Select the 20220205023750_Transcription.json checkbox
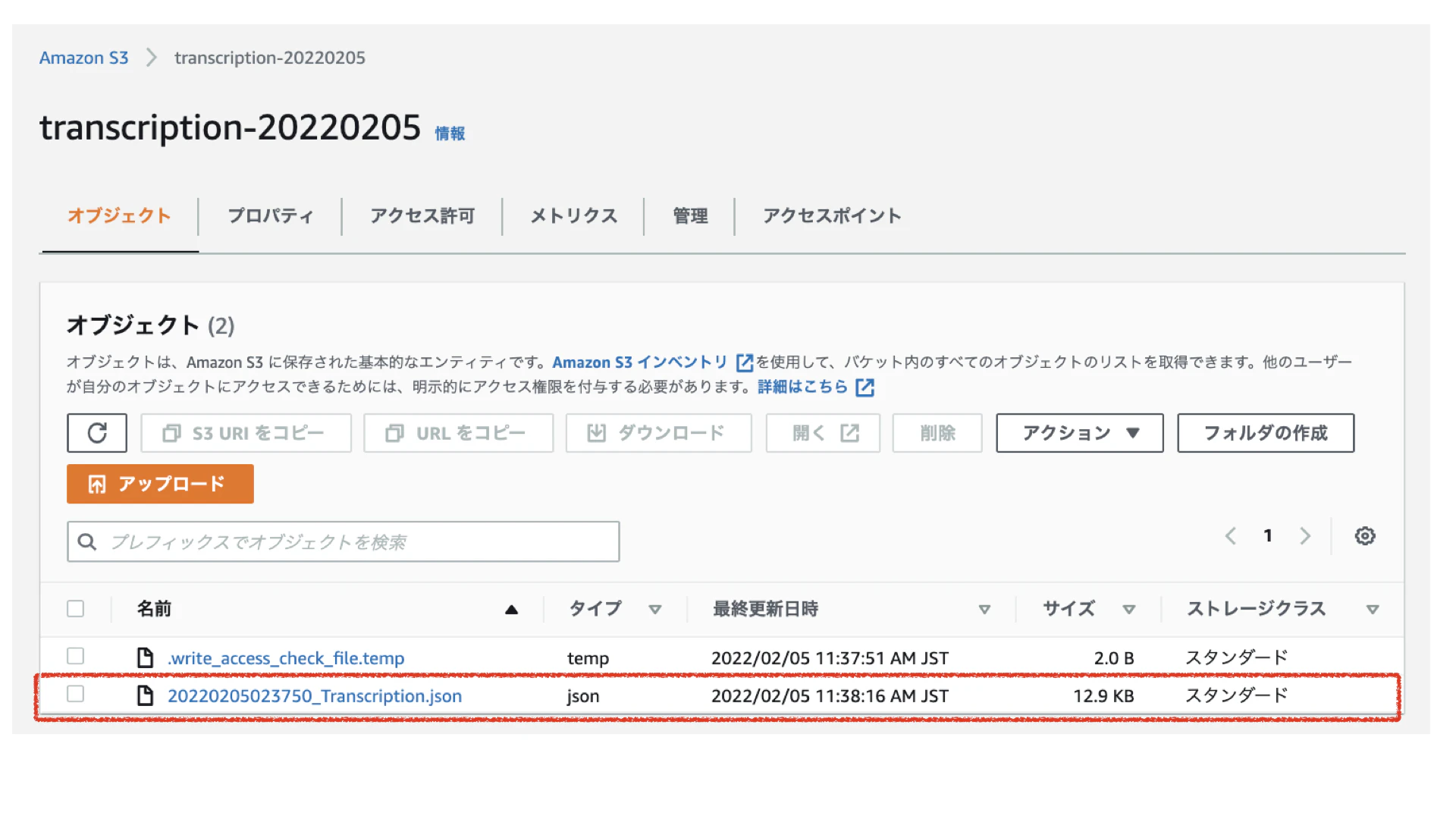 click(x=75, y=694)
